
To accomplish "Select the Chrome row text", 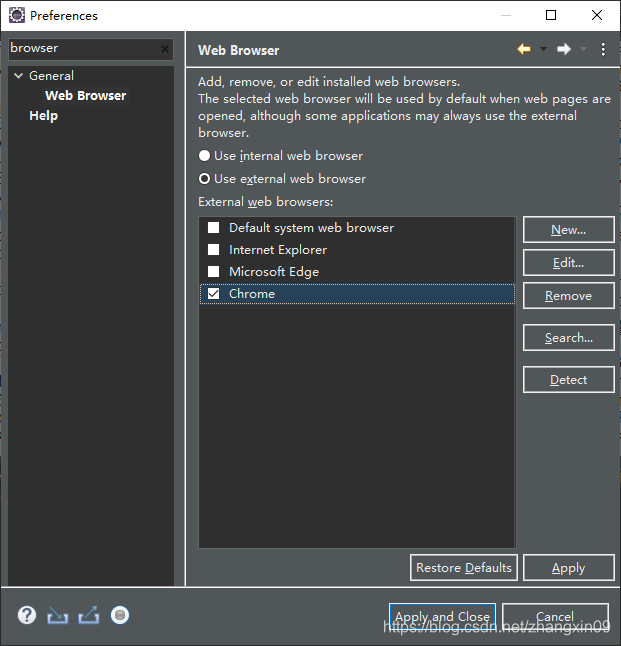I will tap(252, 294).
